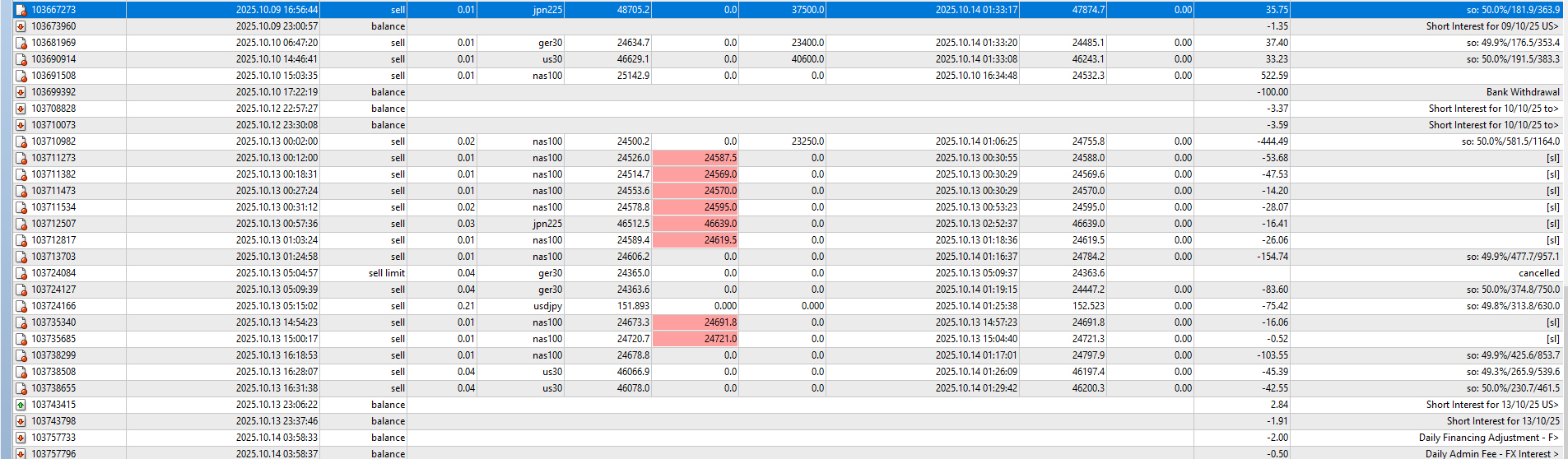This screenshot has width=1568, height=459.
Task: Click the positive balance amount 2.84
Action: coord(1279,405)
